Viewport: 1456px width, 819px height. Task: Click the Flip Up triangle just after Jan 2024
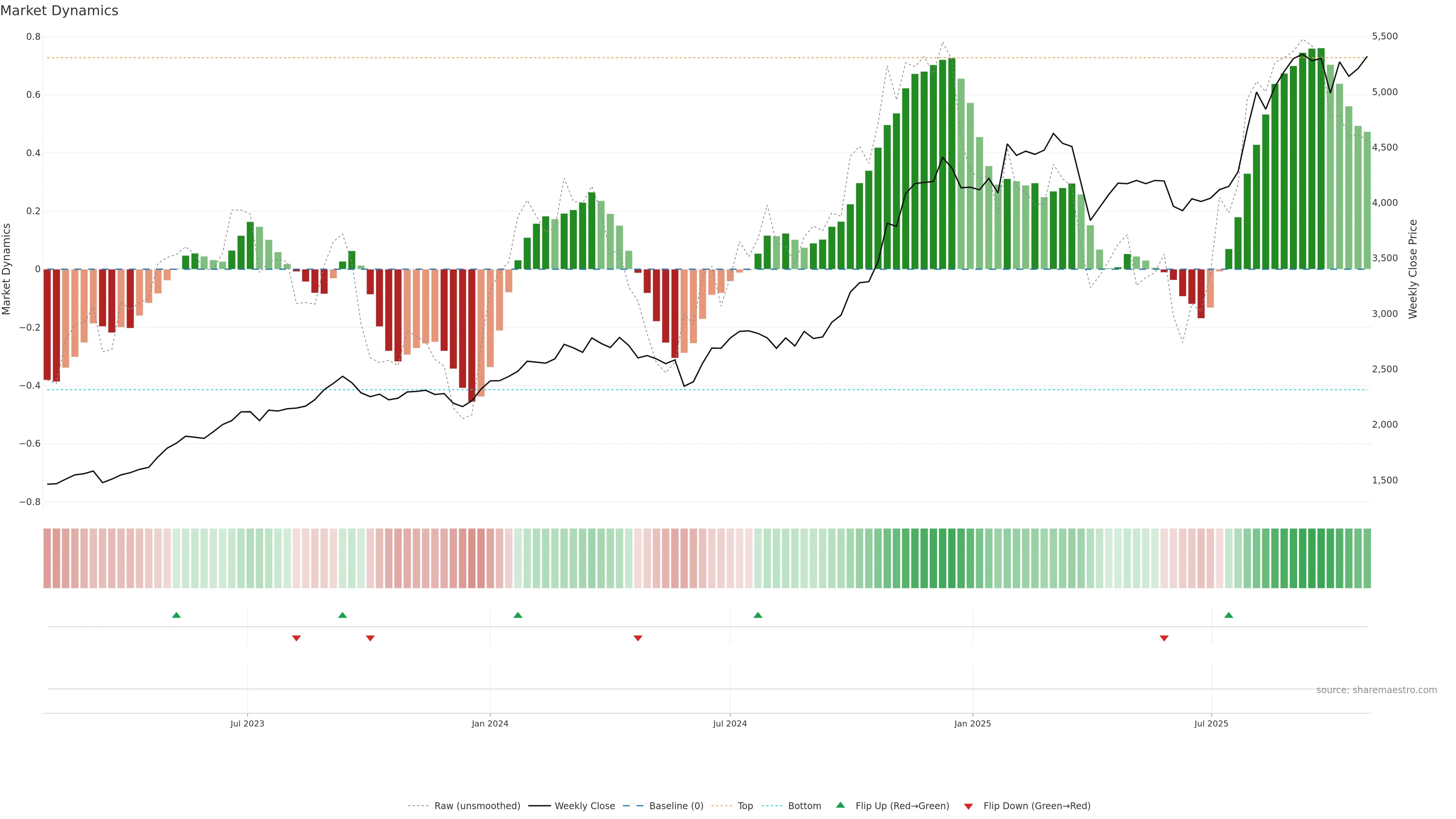click(518, 615)
